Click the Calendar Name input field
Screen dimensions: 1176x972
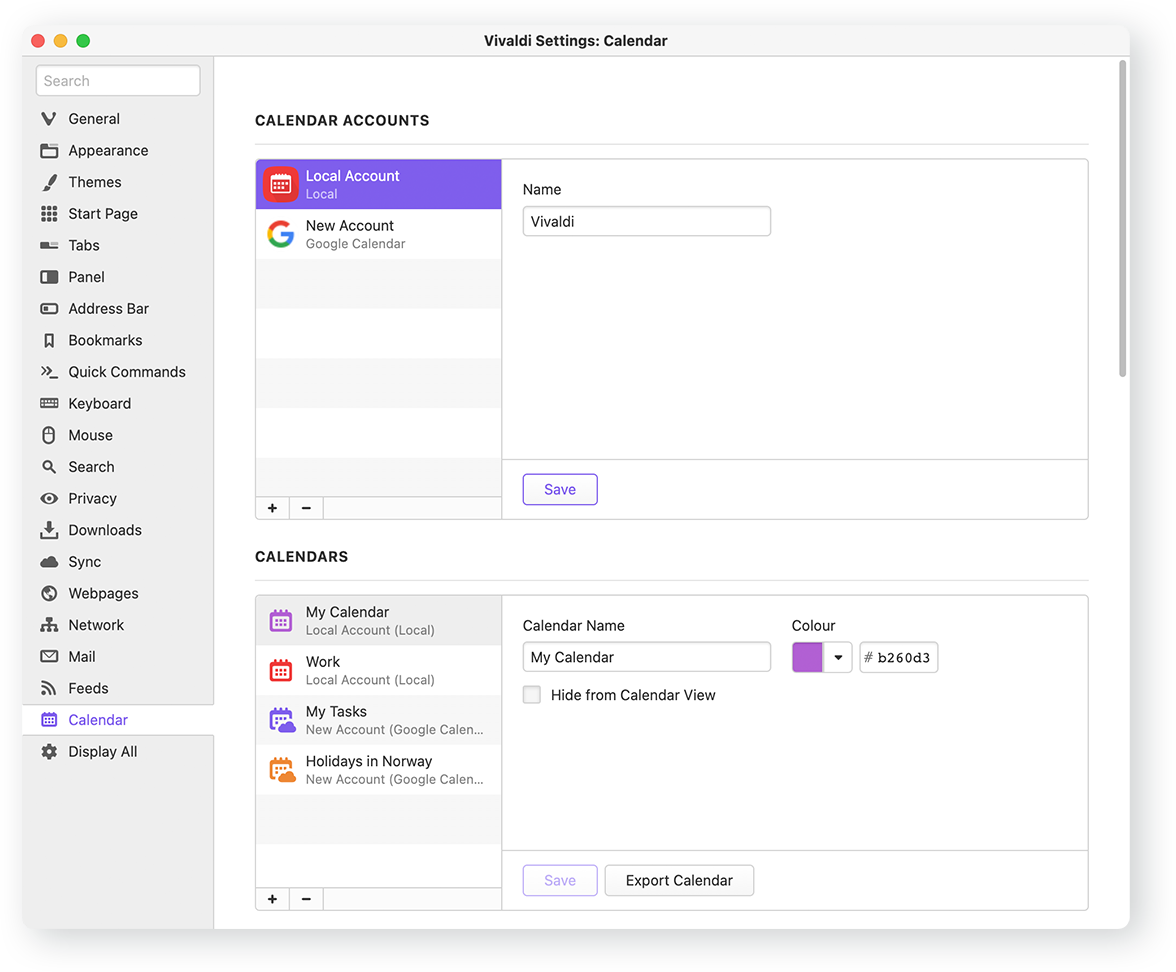coord(646,658)
